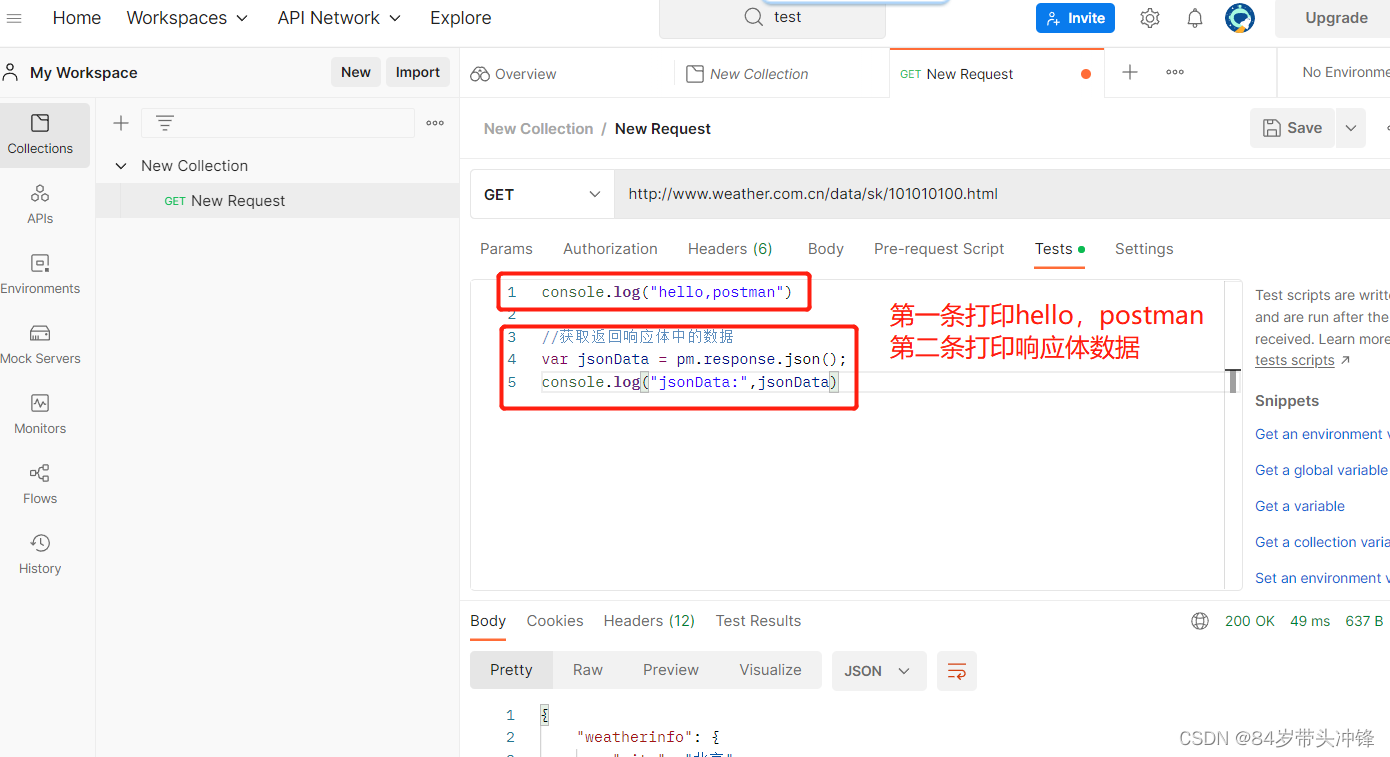Click the Invite button
Viewport: 1390px width, 757px height.
[x=1075, y=17]
